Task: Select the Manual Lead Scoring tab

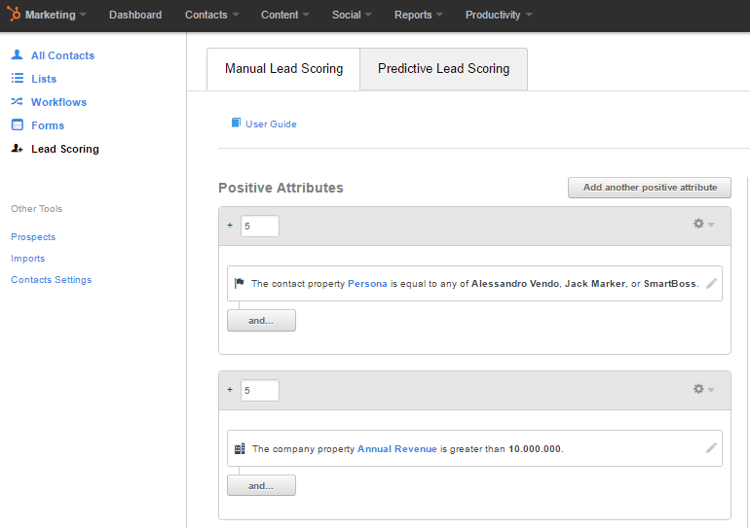Action: (x=283, y=69)
